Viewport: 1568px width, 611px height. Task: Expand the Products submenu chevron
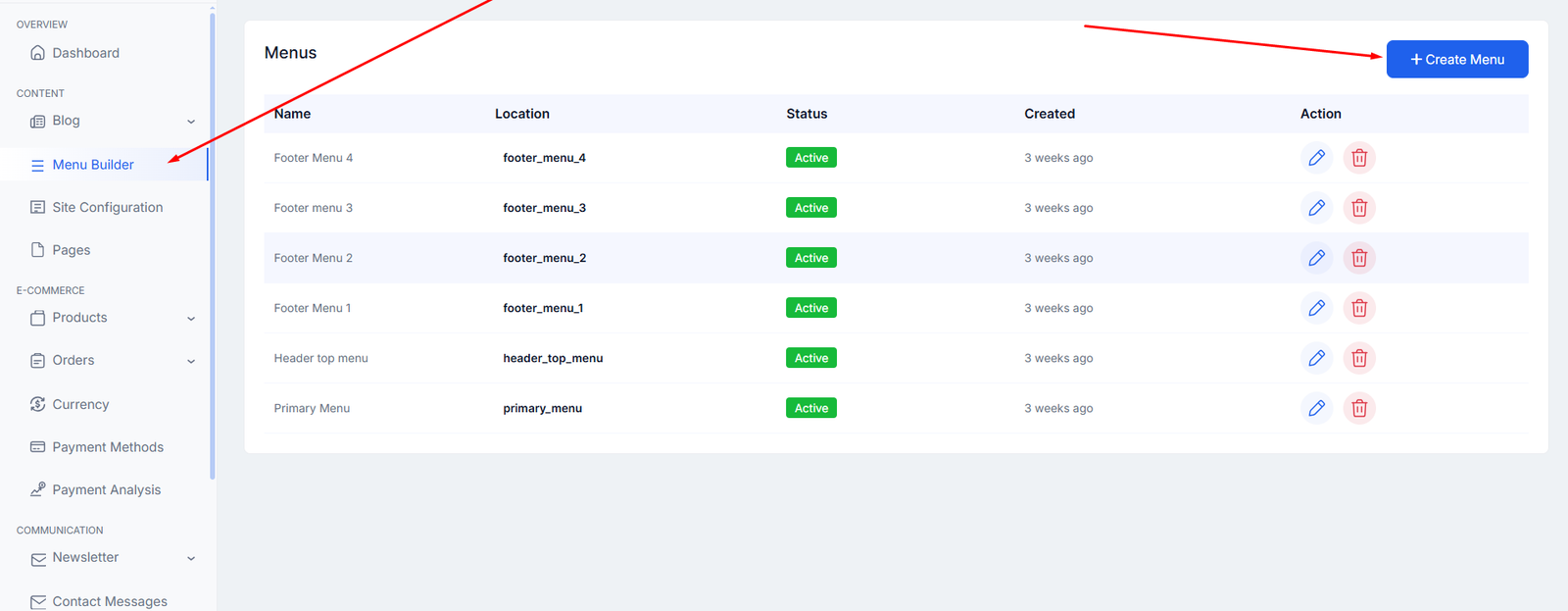point(191,319)
